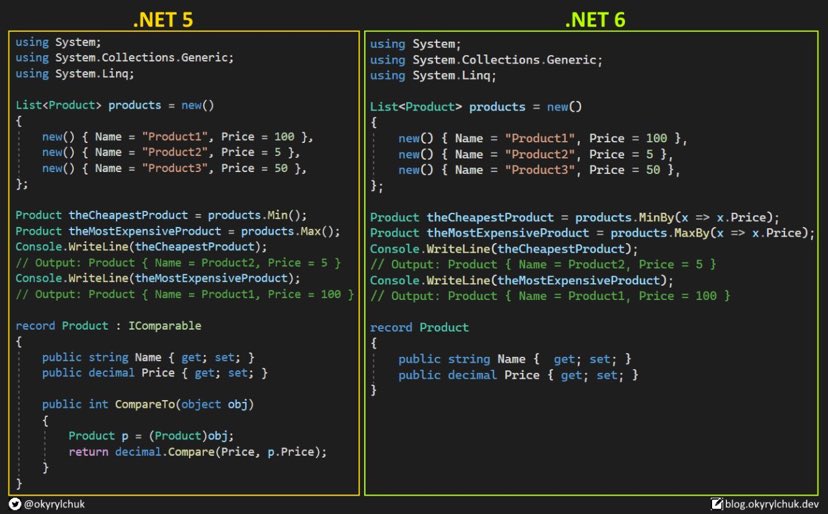Screen dimensions: 828x514
Task: Click the pencil note icon beside blog.okyrylchuk.dev
Action: tap(717, 503)
